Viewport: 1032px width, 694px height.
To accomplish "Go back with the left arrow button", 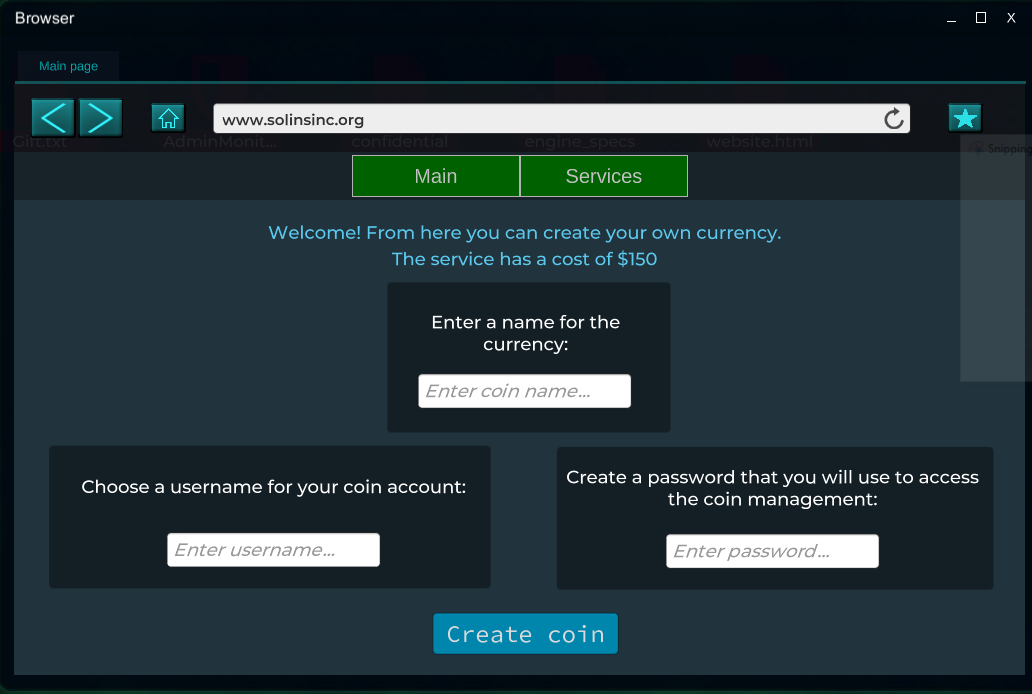I will 53,118.
